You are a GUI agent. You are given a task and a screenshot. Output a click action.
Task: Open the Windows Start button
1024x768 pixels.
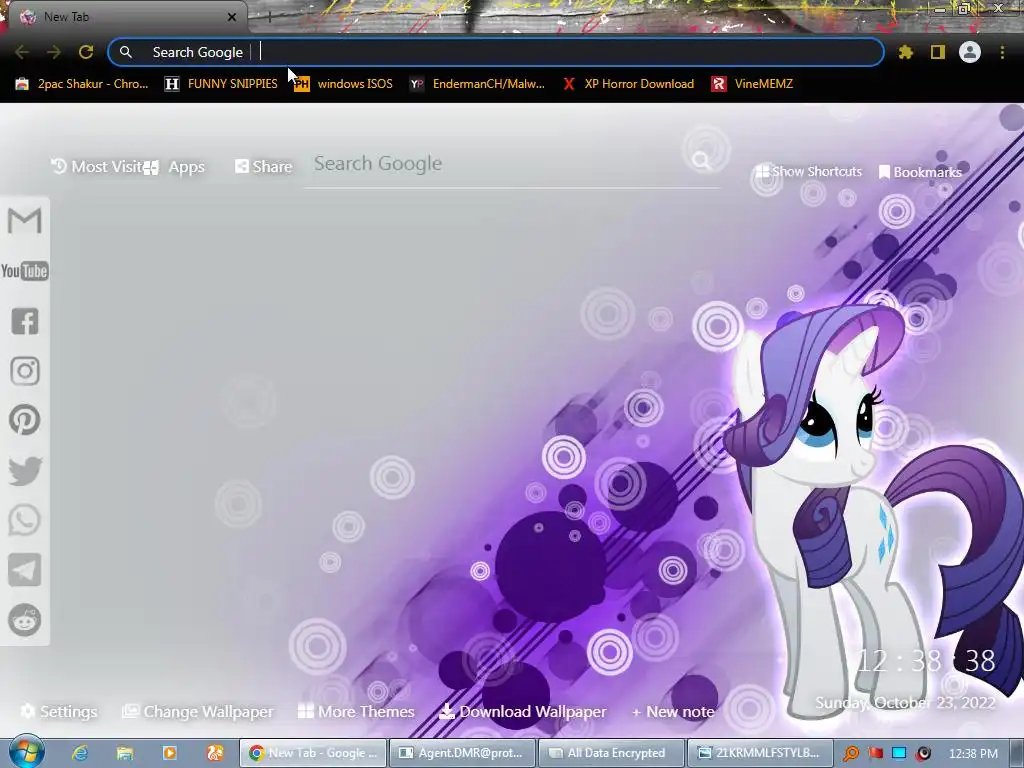coord(26,752)
